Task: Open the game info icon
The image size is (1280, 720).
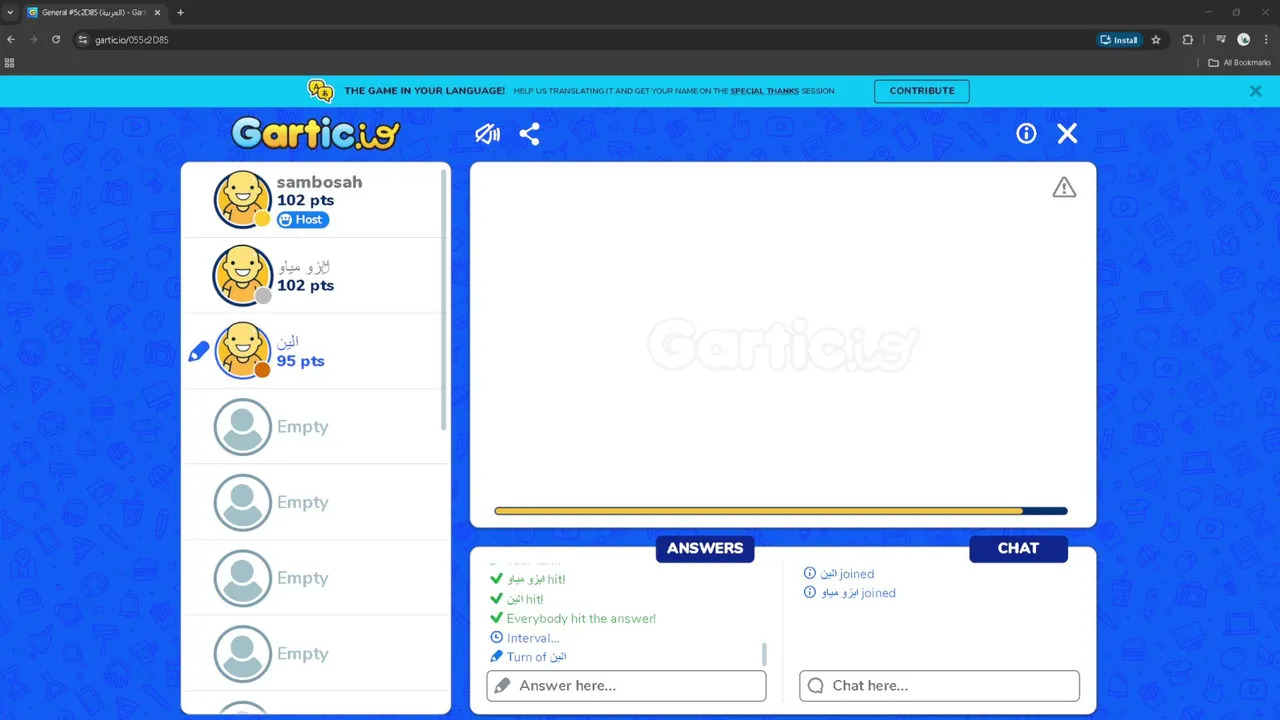Action: pos(1026,134)
